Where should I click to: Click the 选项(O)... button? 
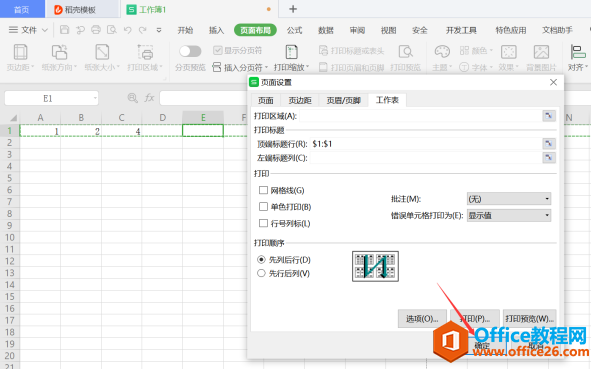pyautogui.click(x=422, y=318)
